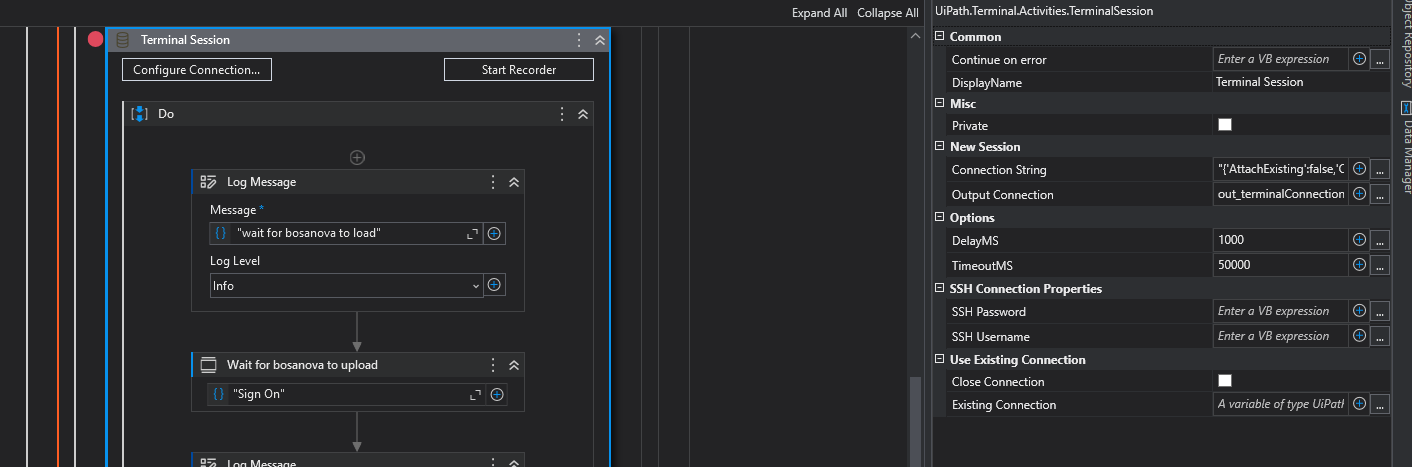Open the Data Manager side tab
The image size is (1412, 467).
pyautogui.click(x=1405, y=146)
